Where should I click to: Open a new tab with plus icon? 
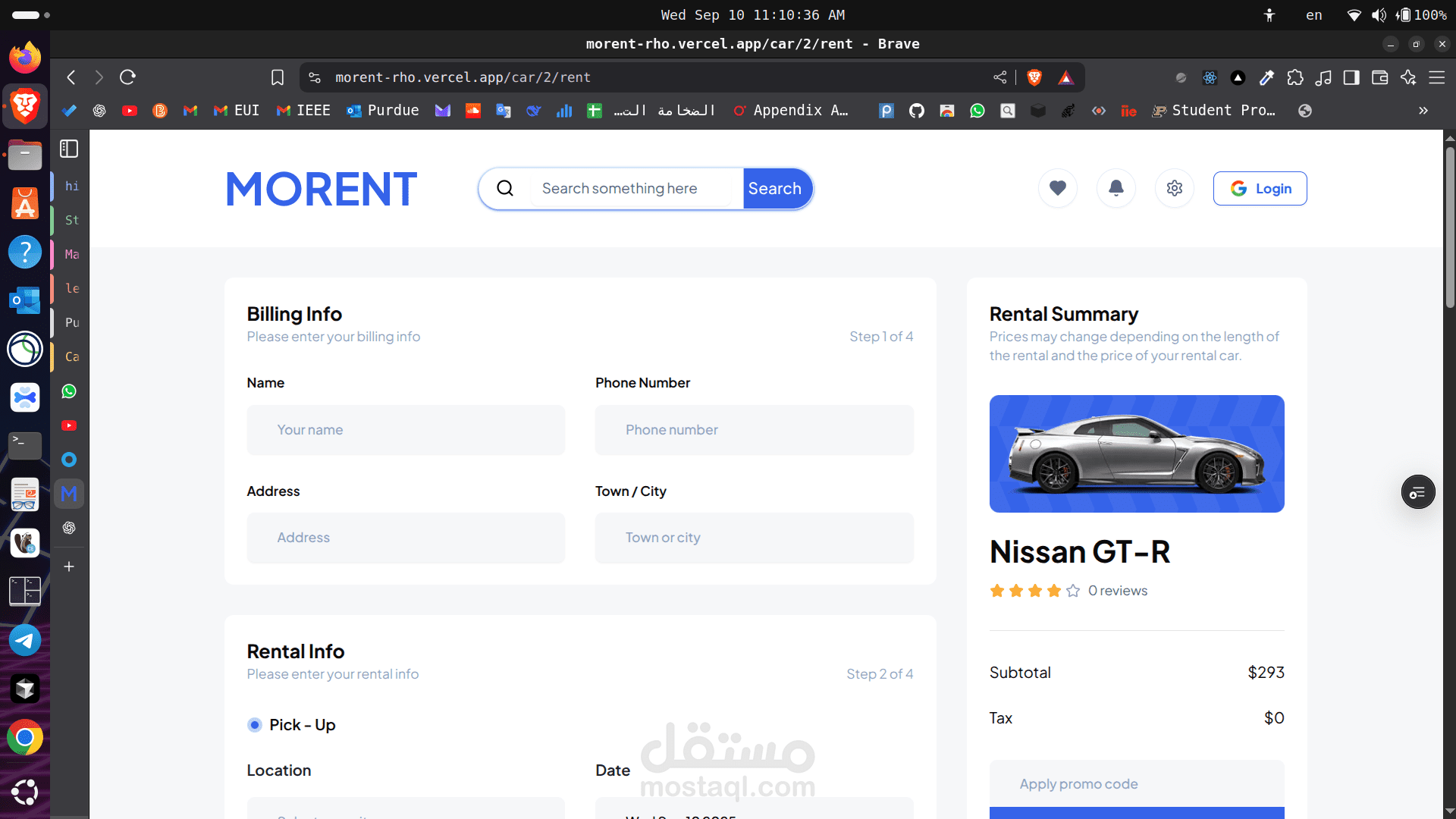(69, 566)
